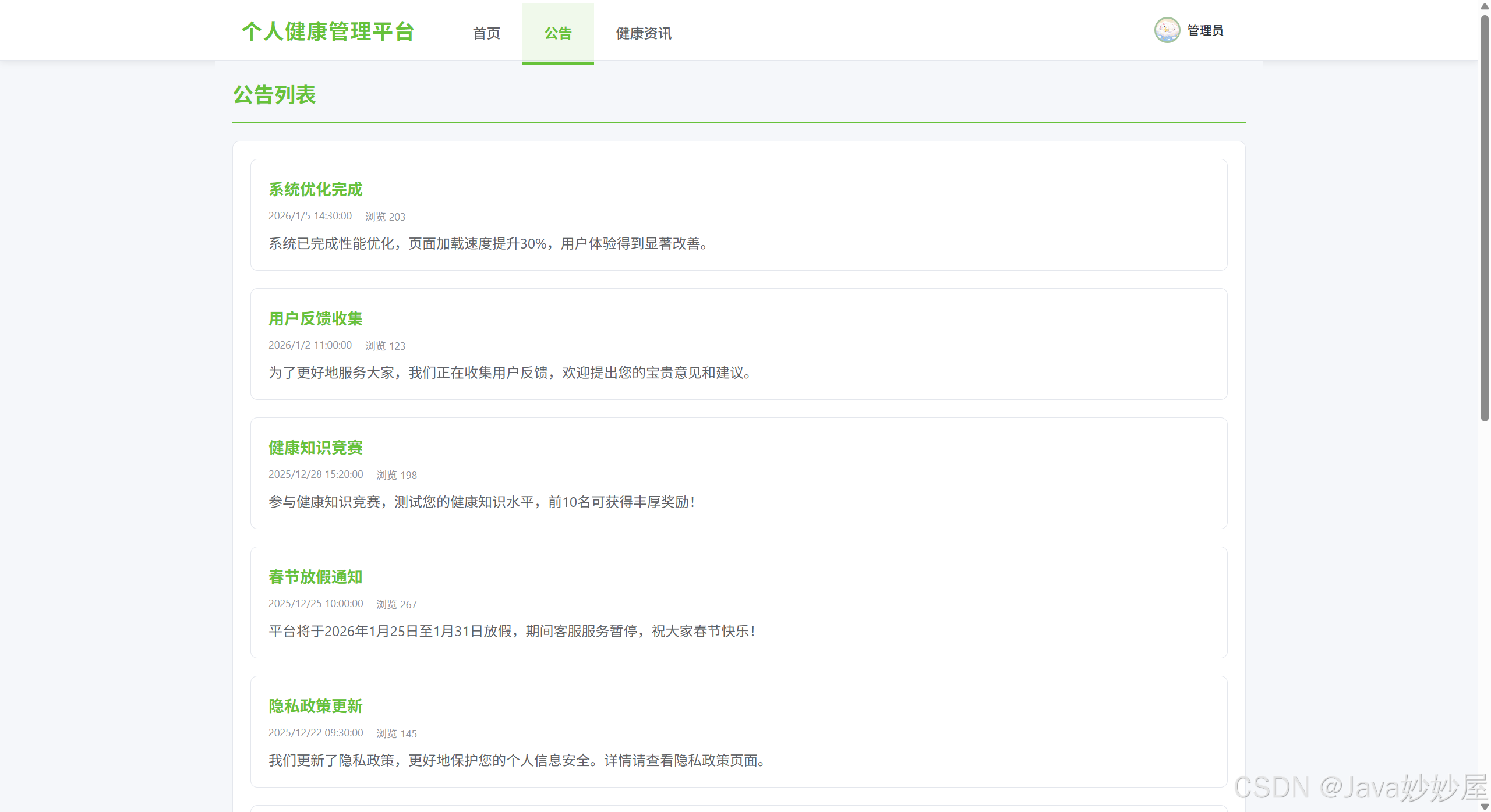The height and width of the screenshot is (812, 1491).
Task: Open the 隐私政策更新 announcement
Action: pyautogui.click(x=315, y=706)
